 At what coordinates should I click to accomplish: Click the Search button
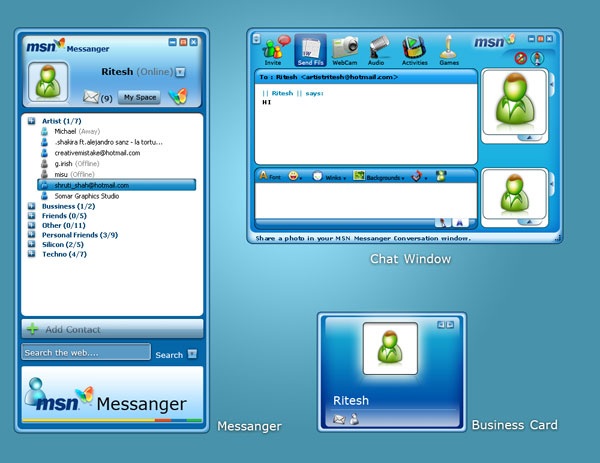(169, 355)
